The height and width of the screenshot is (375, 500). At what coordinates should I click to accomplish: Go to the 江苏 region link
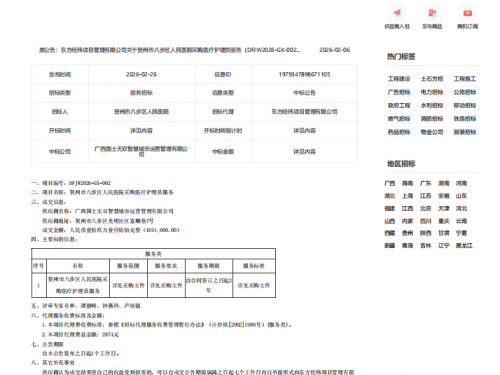[426, 196]
